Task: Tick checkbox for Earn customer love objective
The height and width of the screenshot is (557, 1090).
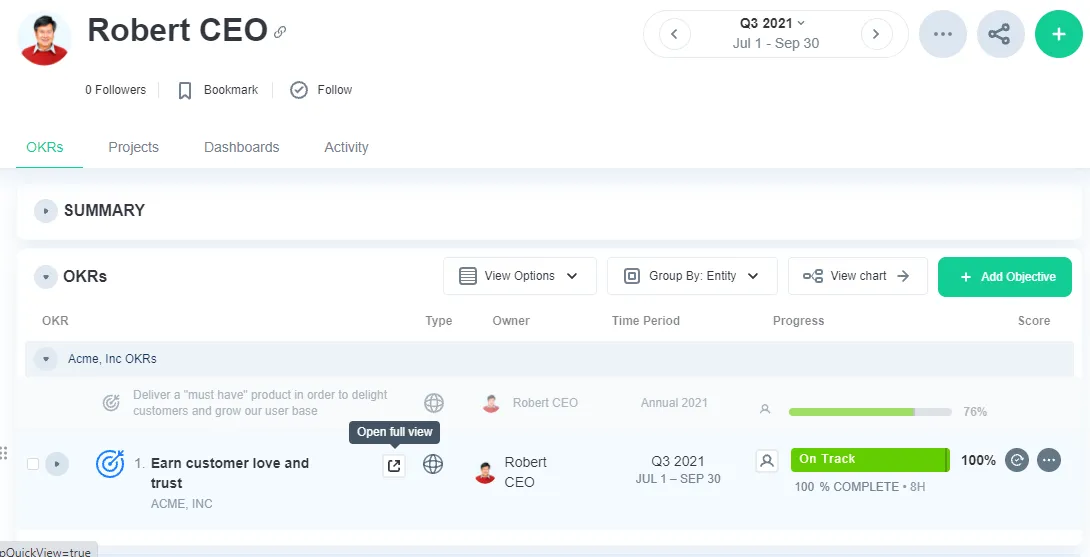Action: [33, 464]
